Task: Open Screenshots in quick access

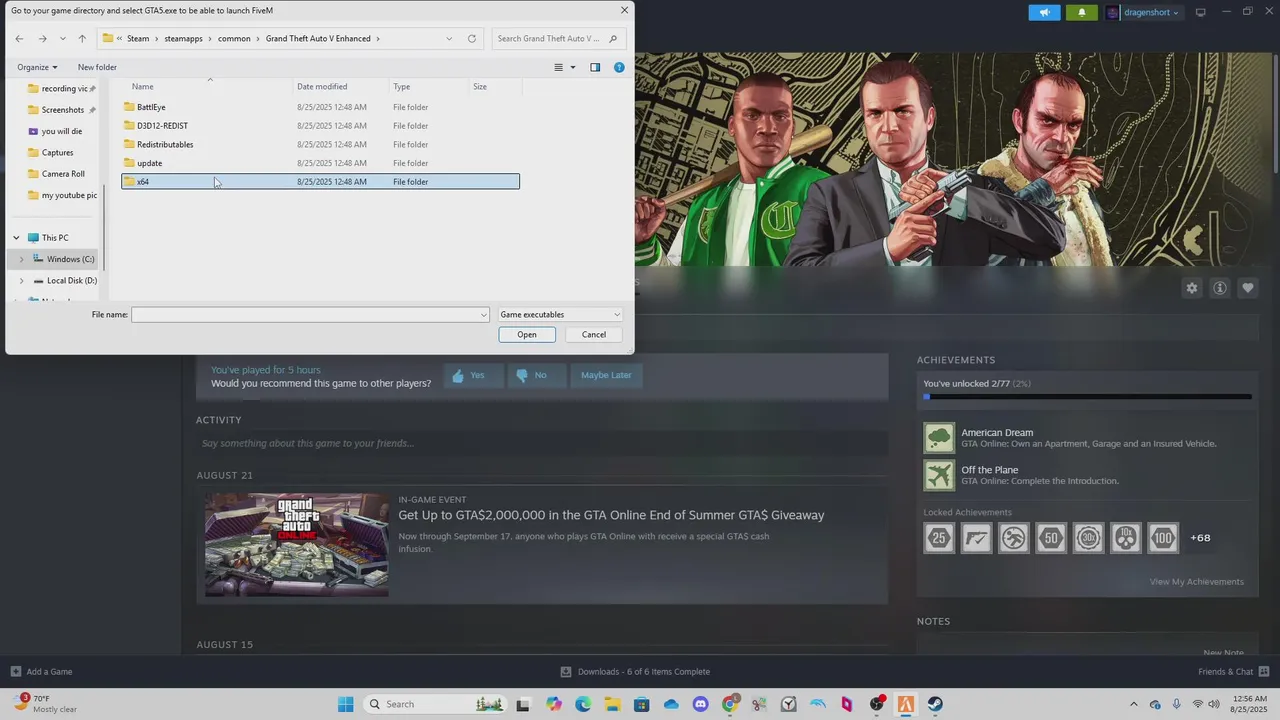Action: tap(62, 110)
